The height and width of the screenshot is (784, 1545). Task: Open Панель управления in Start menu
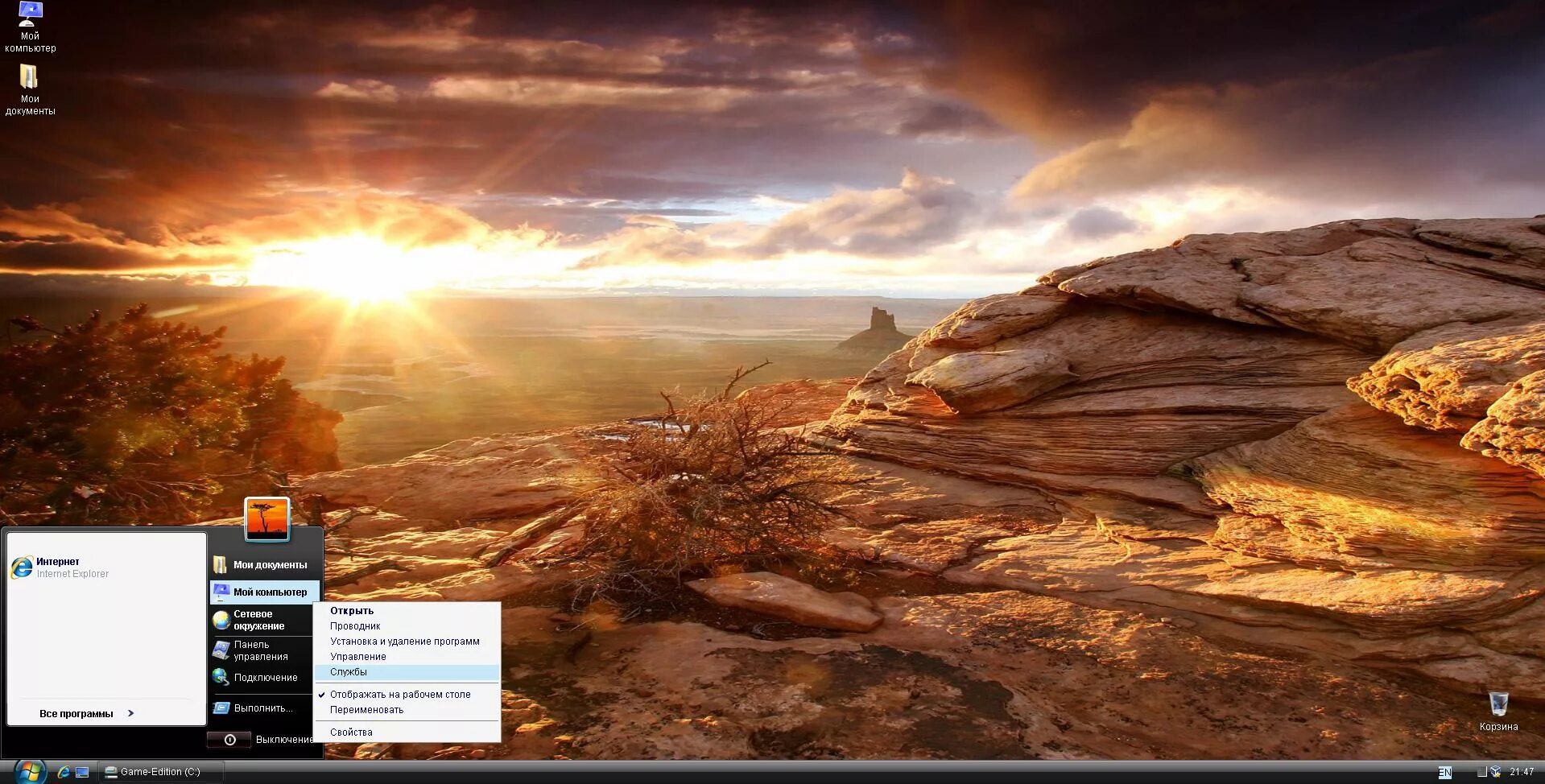[262, 650]
